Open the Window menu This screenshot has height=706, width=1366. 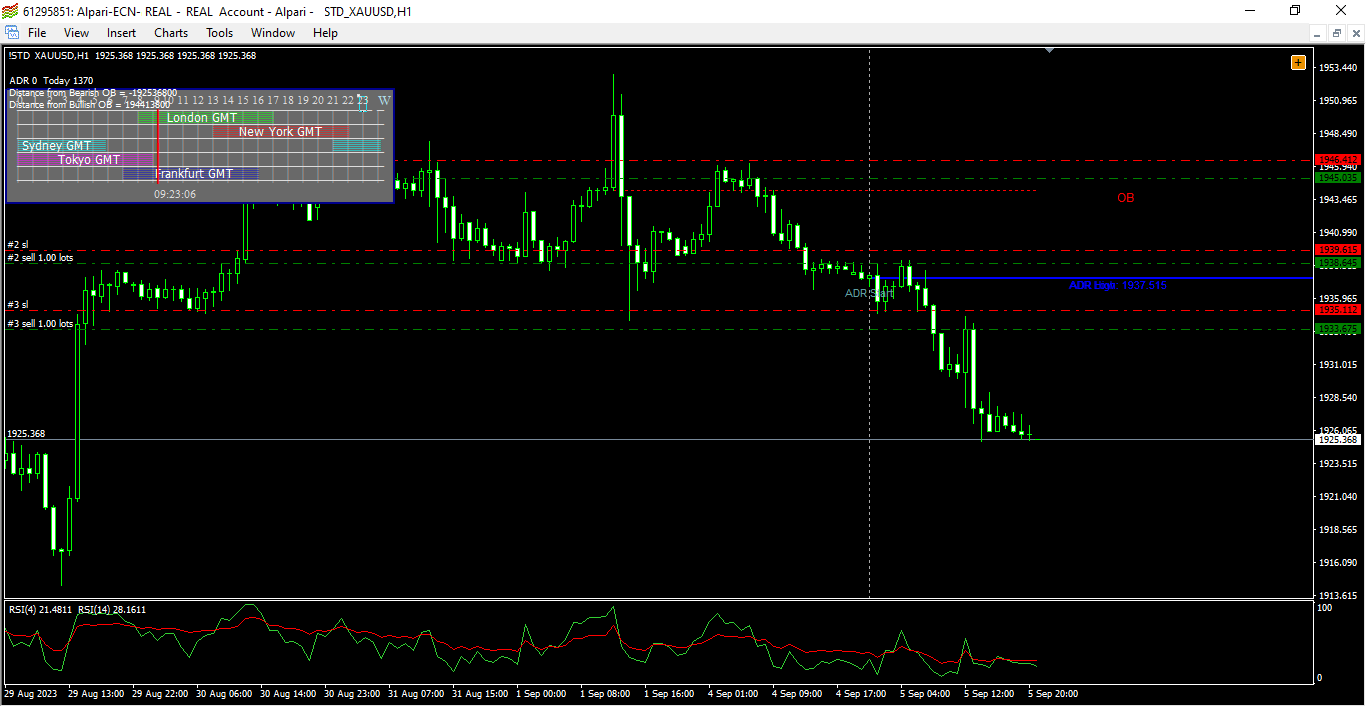pyautogui.click(x=273, y=33)
